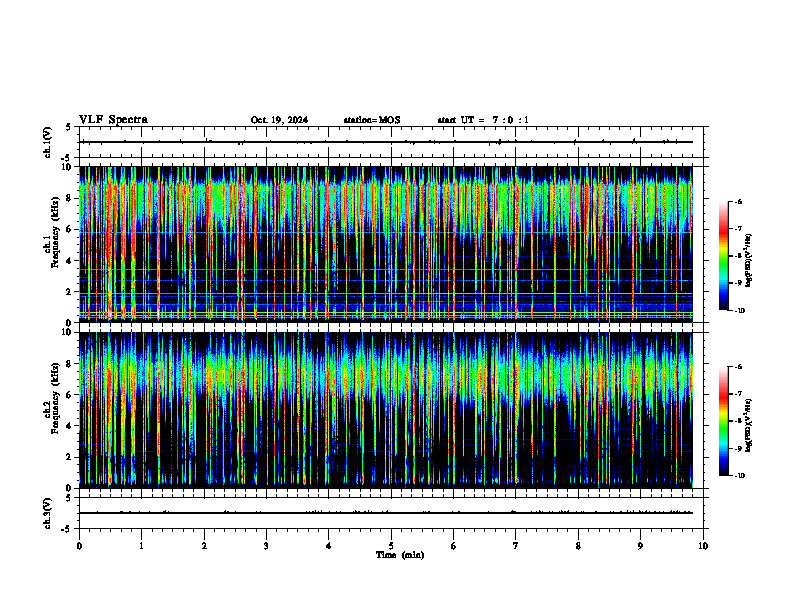Click the time axis tick label "10"
The height and width of the screenshot is (612, 792).
[703, 546]
